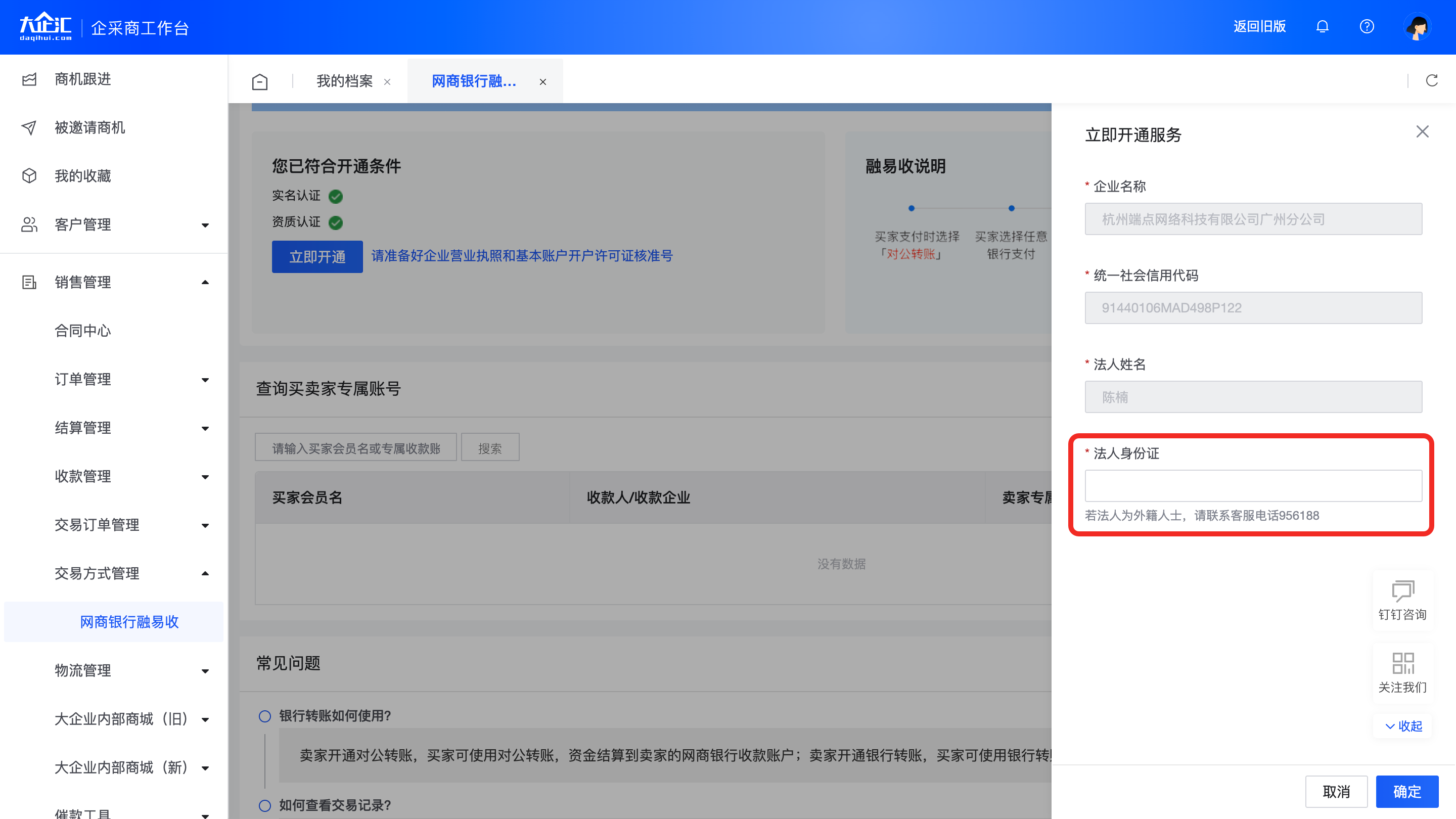Collapse 交易方式管理 submenu arrow

point(205,573)
